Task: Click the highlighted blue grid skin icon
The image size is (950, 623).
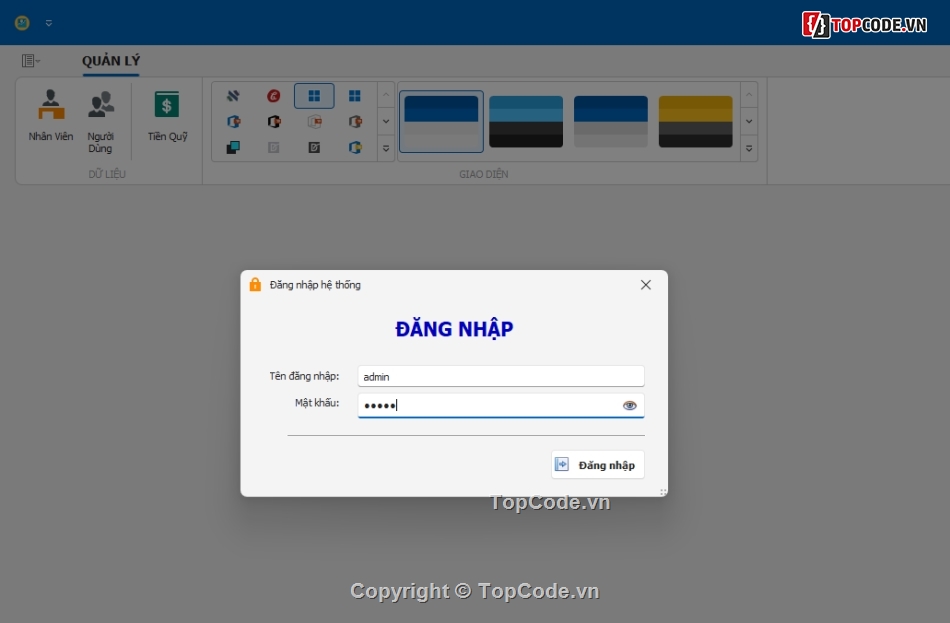Action: [x=314, y=95]
